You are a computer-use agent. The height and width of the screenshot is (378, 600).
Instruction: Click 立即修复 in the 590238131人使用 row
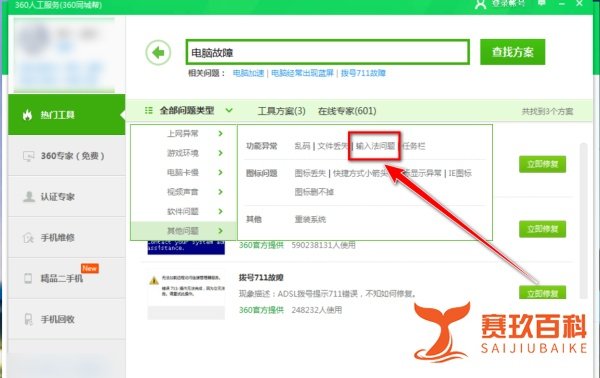pos(542,229)
